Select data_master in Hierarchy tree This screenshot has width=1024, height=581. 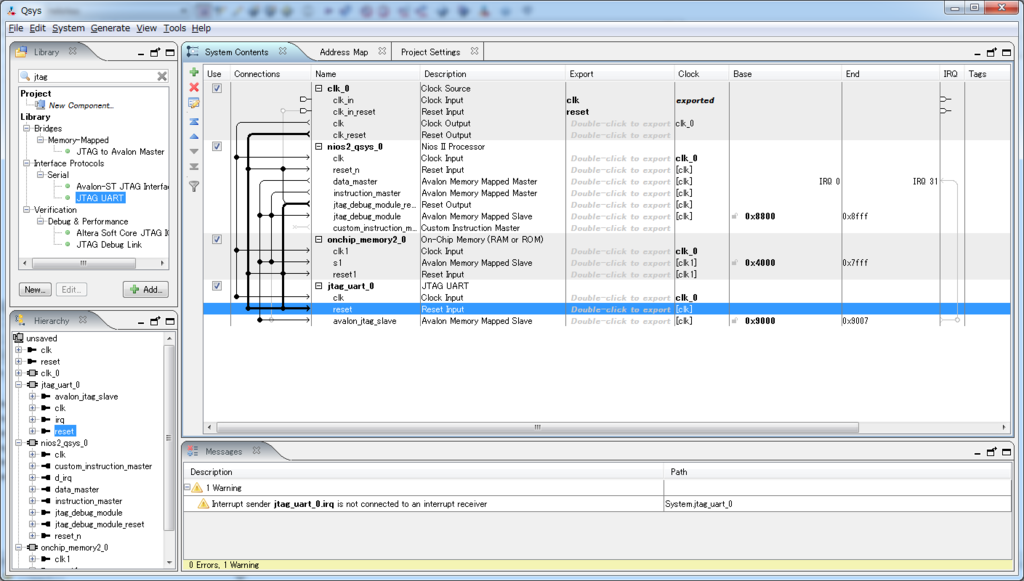pyautogui.click(x=76, y=489)
